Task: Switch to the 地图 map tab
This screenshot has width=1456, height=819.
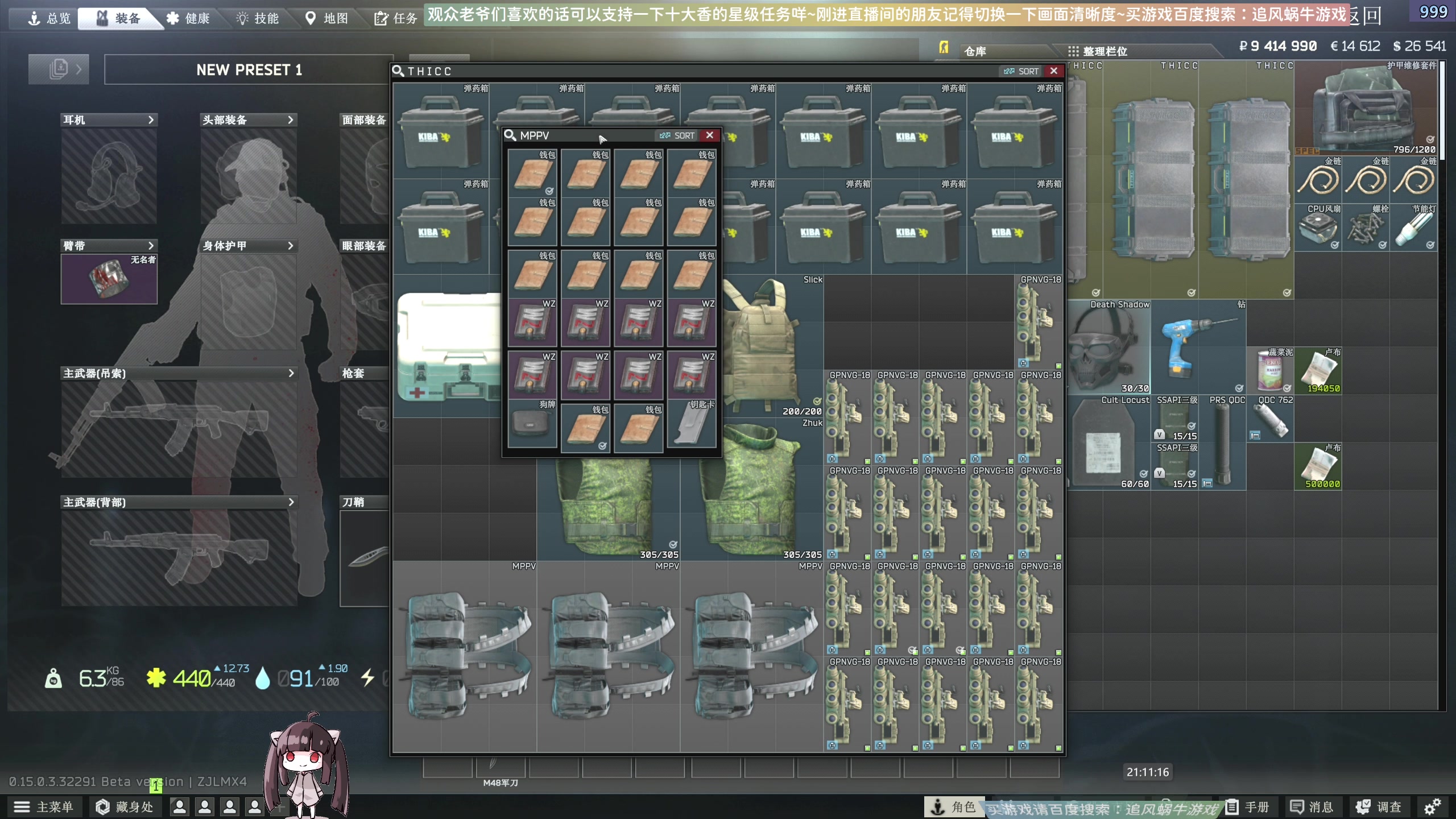Action: click(326, 18)
